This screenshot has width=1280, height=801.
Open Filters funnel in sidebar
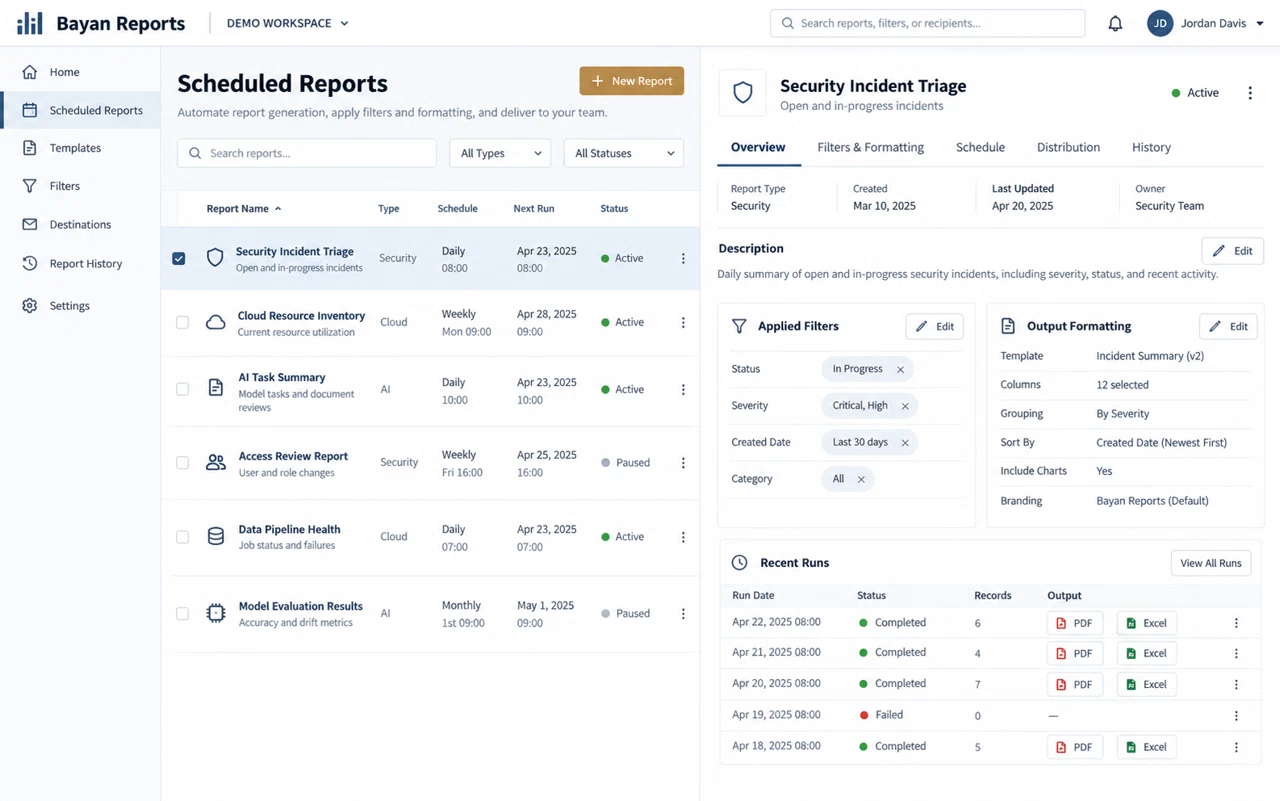(x=30, y=186)
